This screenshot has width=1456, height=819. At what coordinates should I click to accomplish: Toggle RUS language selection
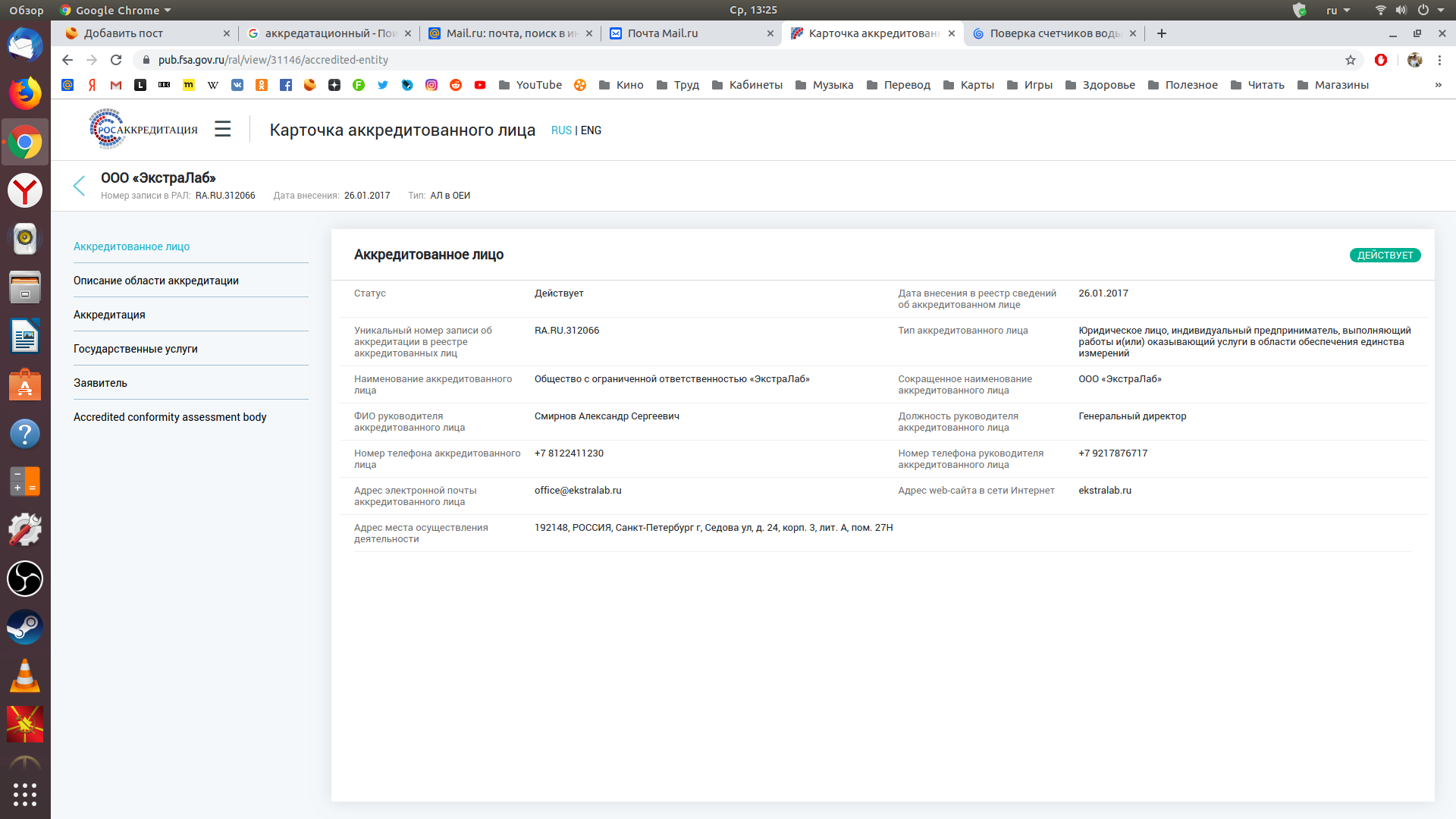(560, 130)
